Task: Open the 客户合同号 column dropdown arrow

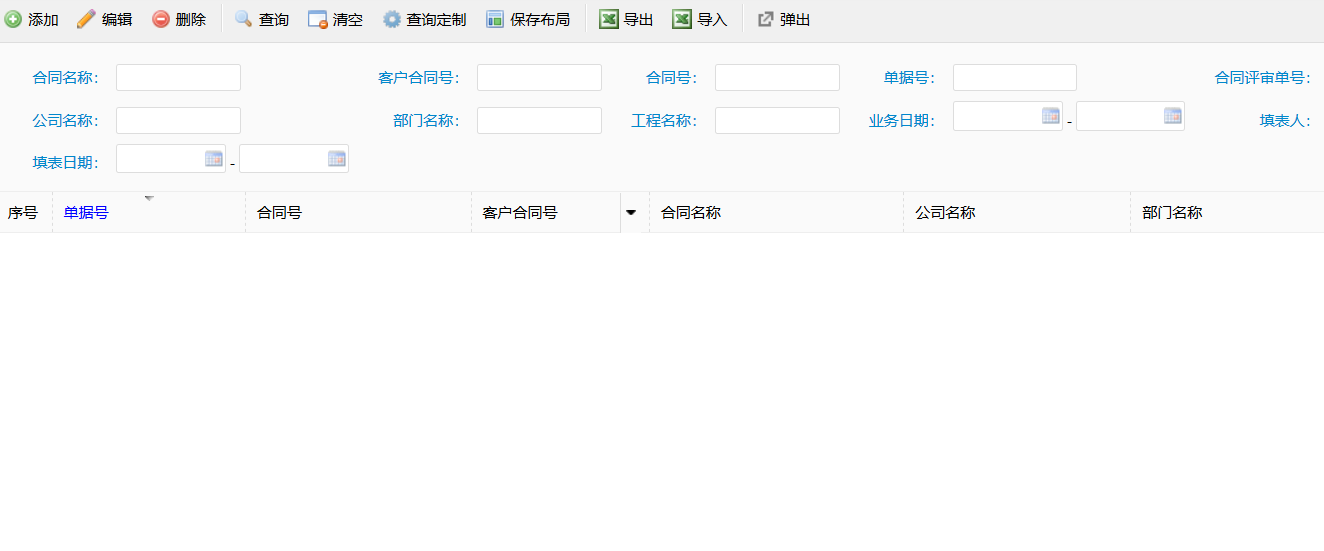Action: (x=631, y=212)
